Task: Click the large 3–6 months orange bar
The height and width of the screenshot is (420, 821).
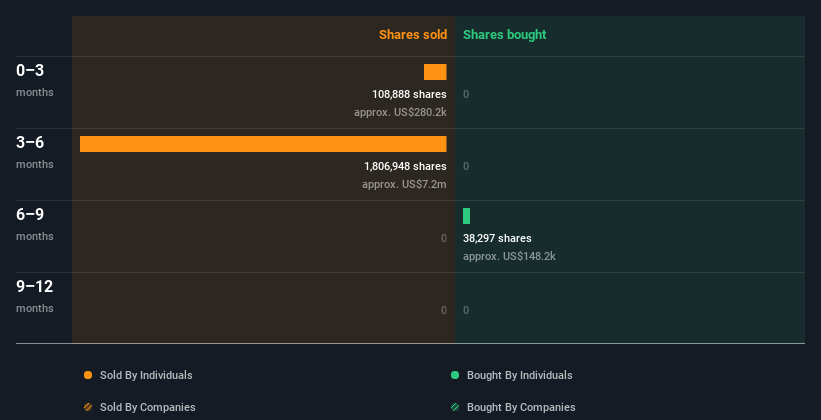Action: (263, 144)
